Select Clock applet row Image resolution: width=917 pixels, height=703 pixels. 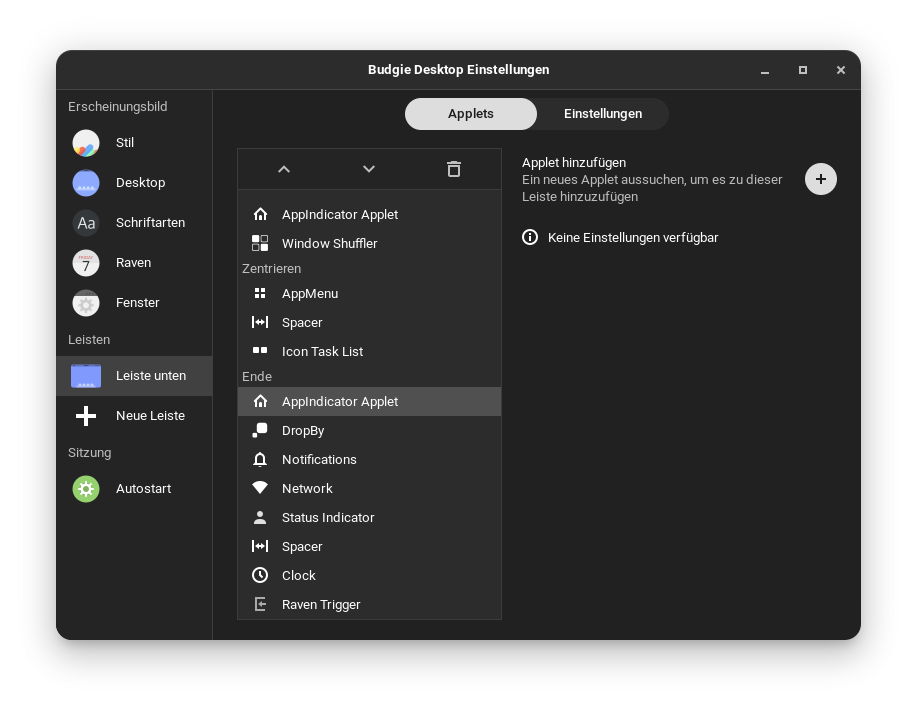tap(369, 576)
